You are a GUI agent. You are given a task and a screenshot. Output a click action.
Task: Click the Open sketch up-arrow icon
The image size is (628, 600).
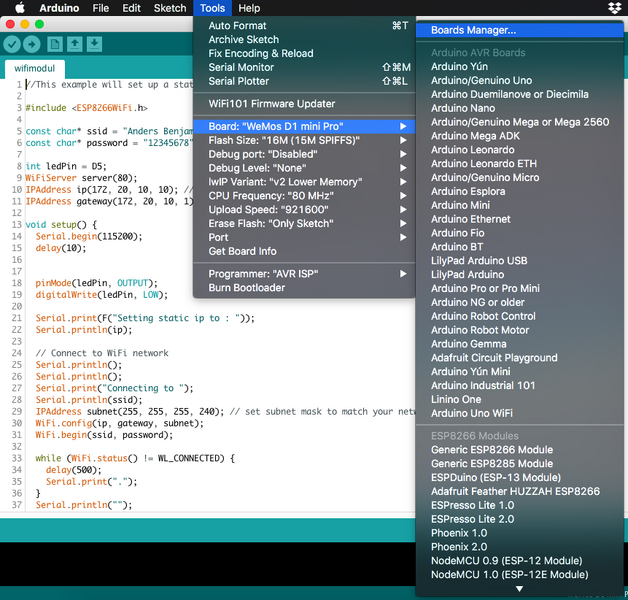pyautogui.click(x=74, y=44)
